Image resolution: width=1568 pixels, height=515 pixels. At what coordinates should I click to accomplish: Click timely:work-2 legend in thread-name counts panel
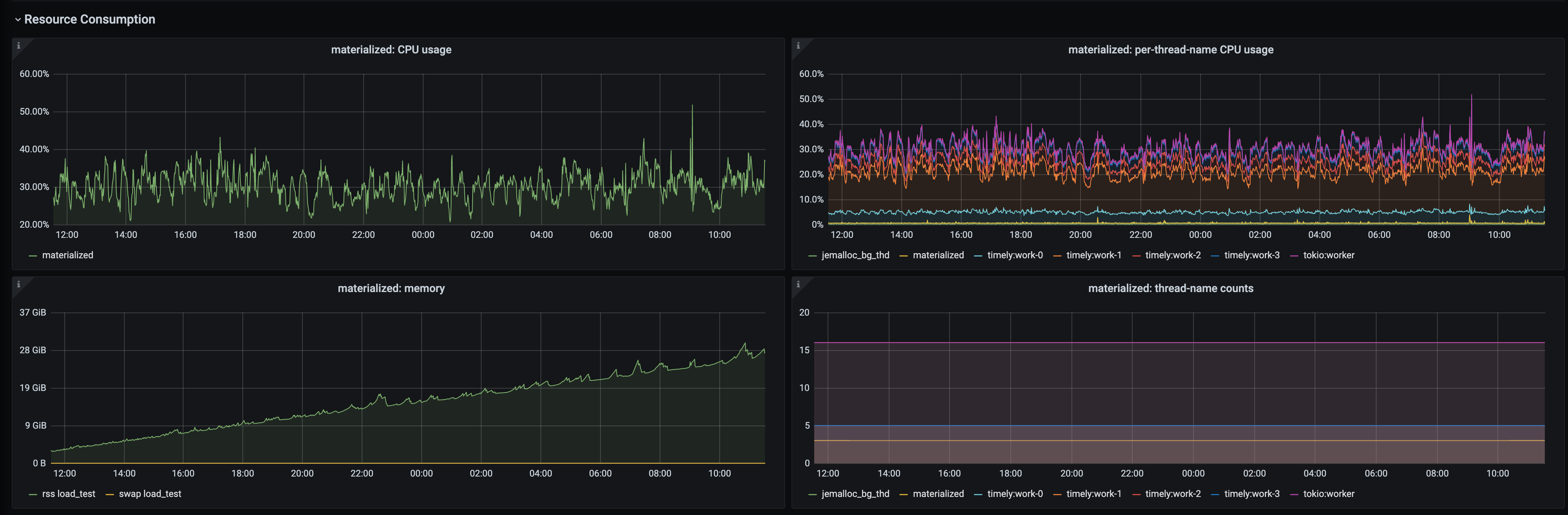[x=1173, y=494]
